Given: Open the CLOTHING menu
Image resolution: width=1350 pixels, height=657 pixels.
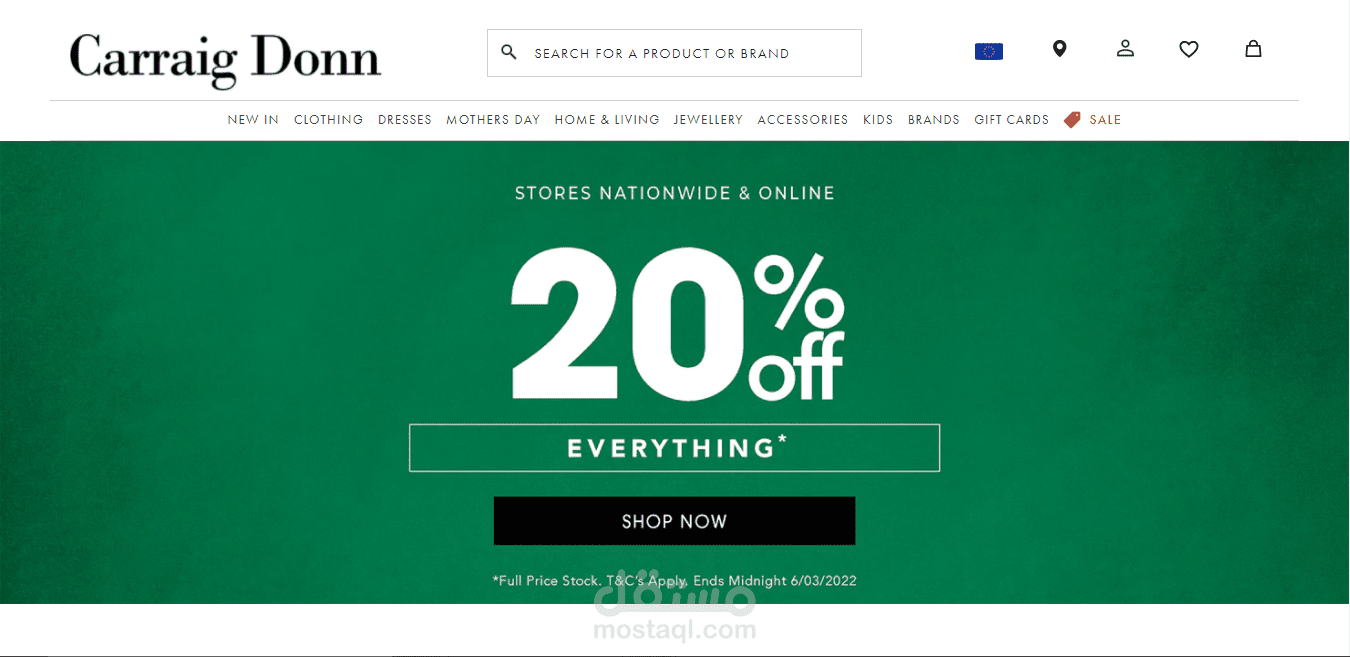Looking at the screenshot, I should [x=328, y=120].
